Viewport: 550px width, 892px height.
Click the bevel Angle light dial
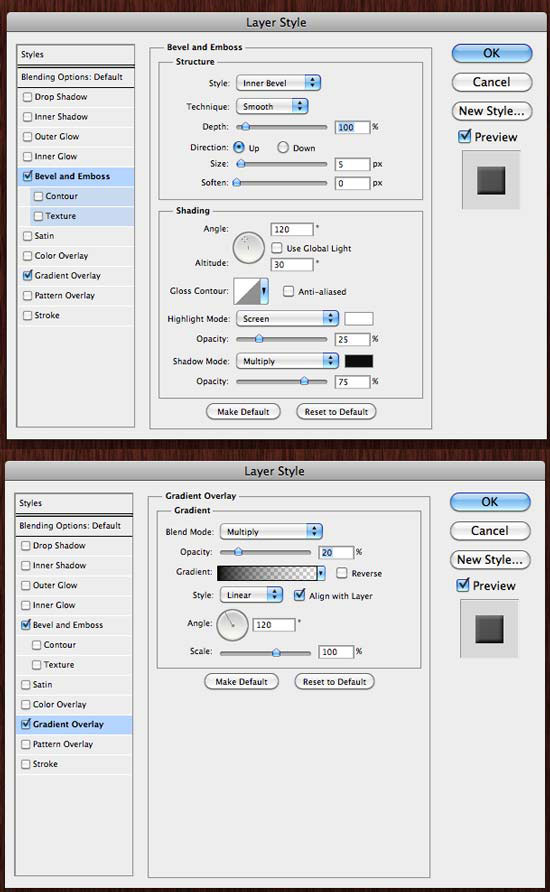coord(249,247)
